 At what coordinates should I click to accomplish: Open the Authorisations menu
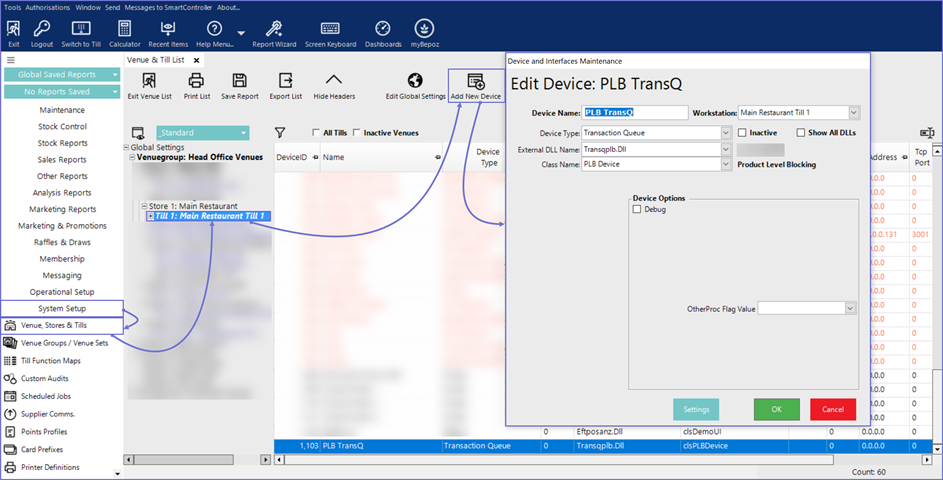tap(48, 7)
